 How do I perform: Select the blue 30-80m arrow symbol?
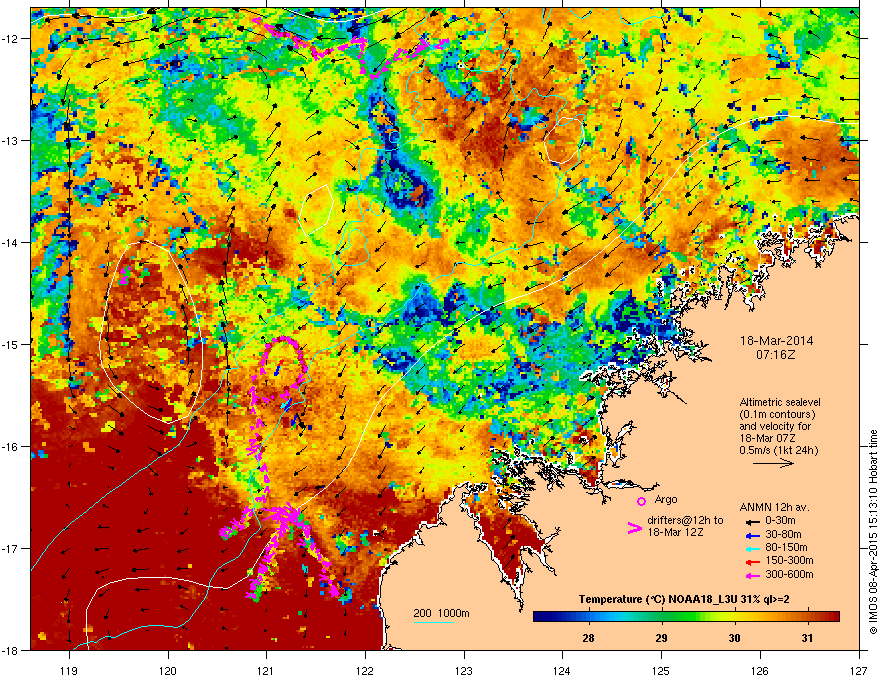[x=754, y=535]
